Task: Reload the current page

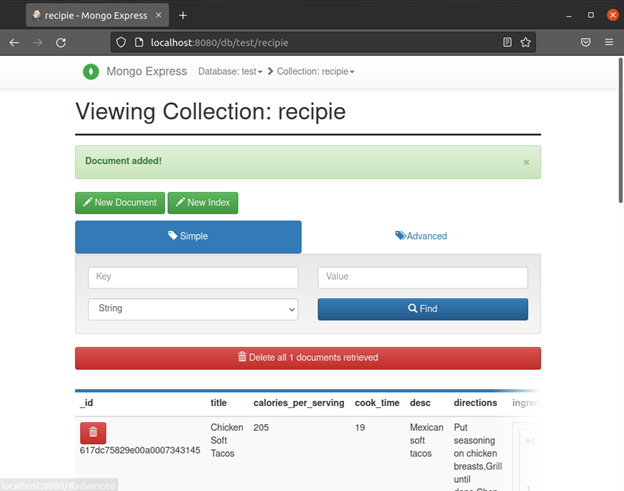Action: pyautogui.click(x=61, y=43)
